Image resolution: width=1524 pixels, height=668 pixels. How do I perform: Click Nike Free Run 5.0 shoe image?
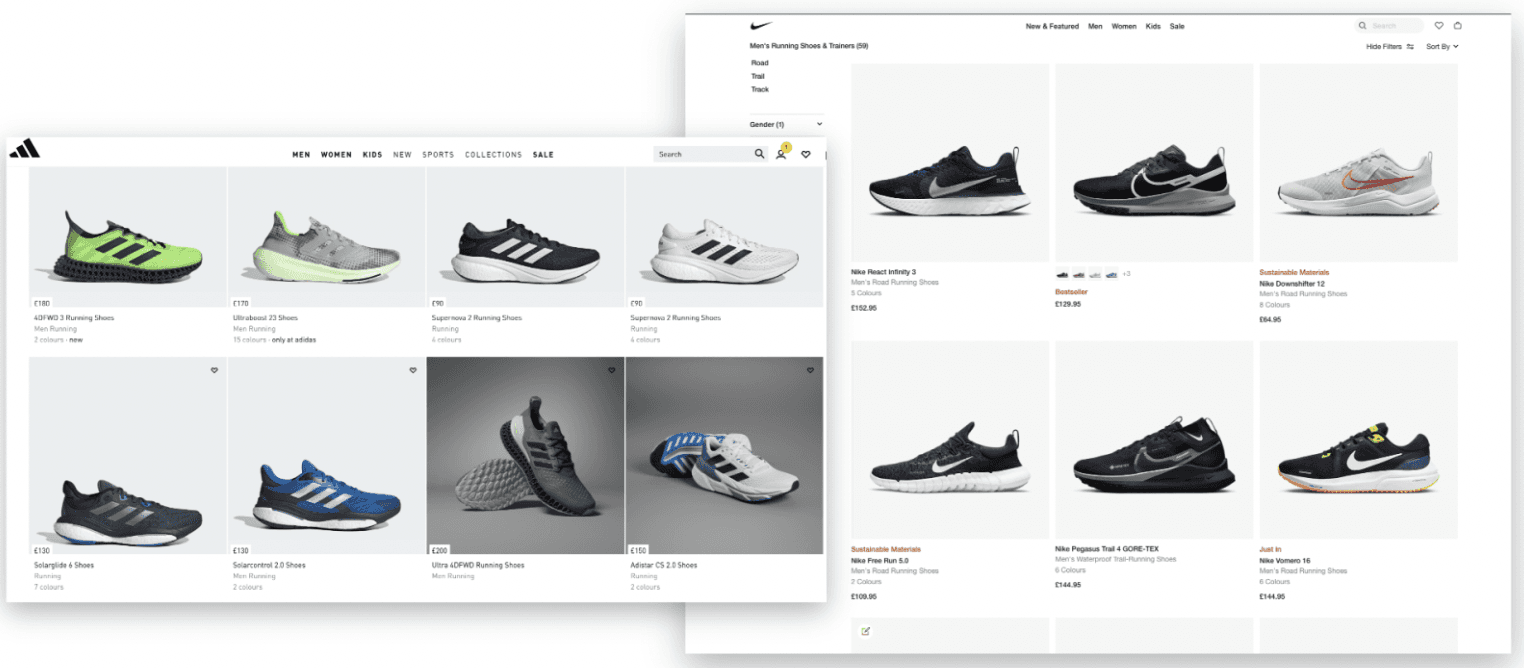click(950, 440)
